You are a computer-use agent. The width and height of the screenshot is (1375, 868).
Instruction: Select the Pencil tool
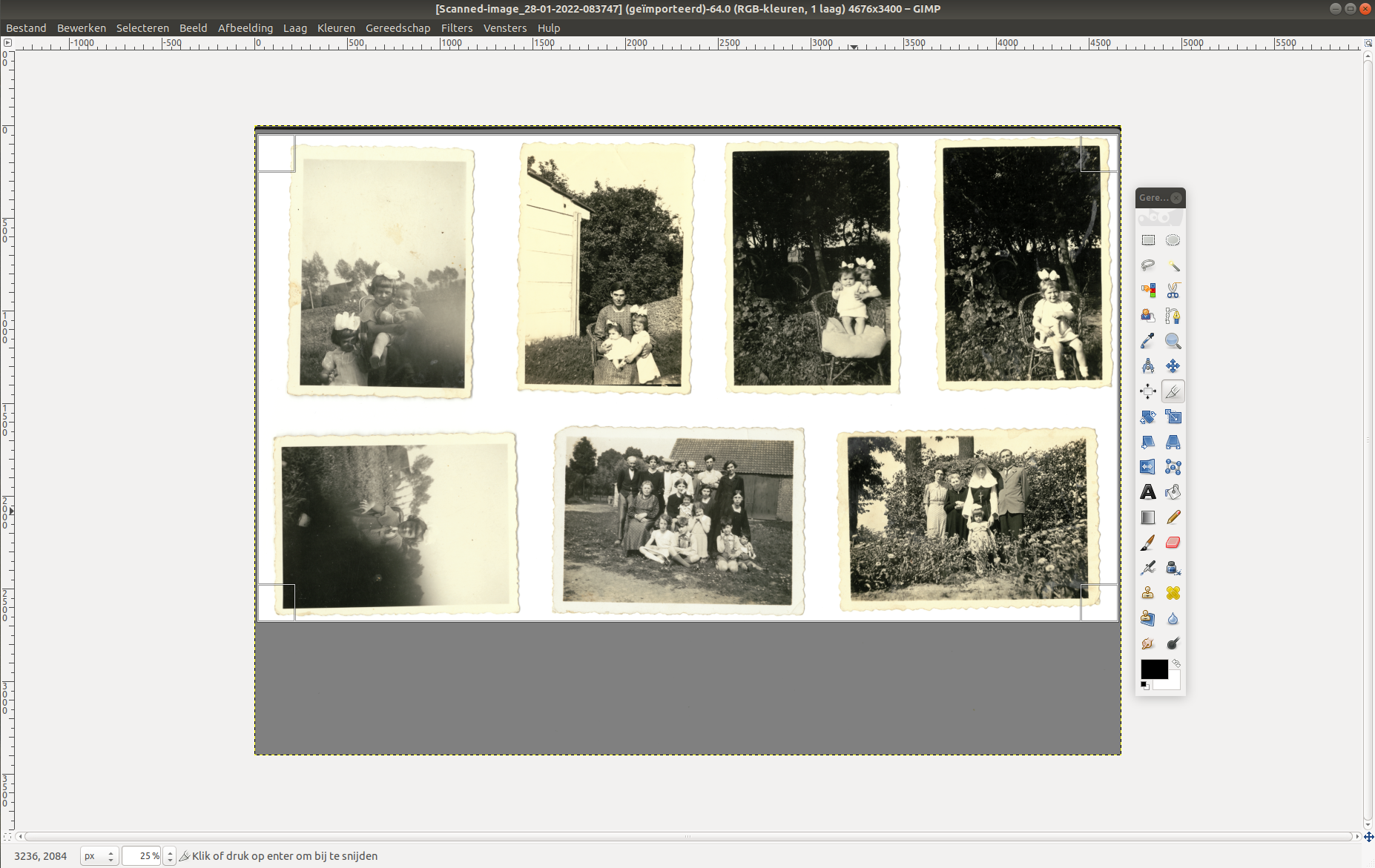pyautogui.click(x=1173, y=517)
